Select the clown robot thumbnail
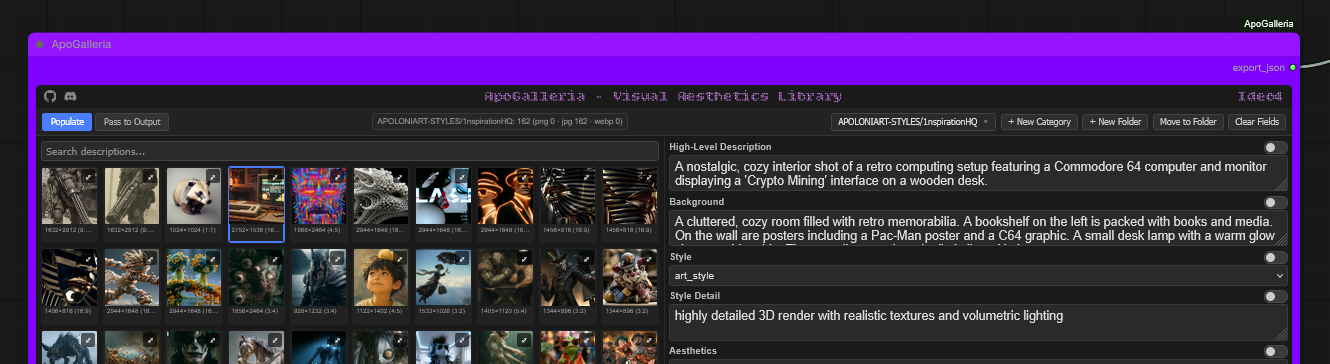Screen dimensions: 1330x364 tap(630, 277)
